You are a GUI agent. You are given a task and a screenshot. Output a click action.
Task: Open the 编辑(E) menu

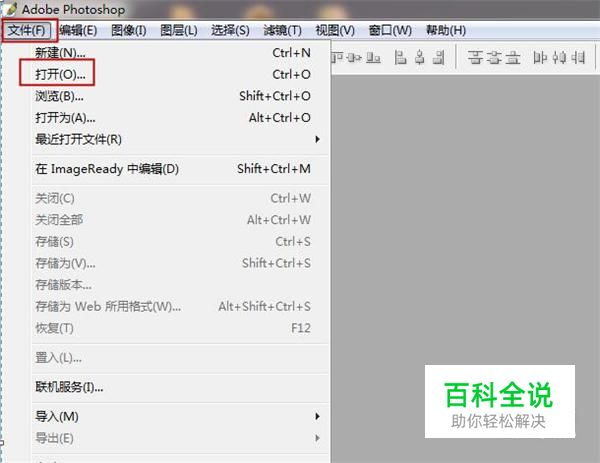78,30
